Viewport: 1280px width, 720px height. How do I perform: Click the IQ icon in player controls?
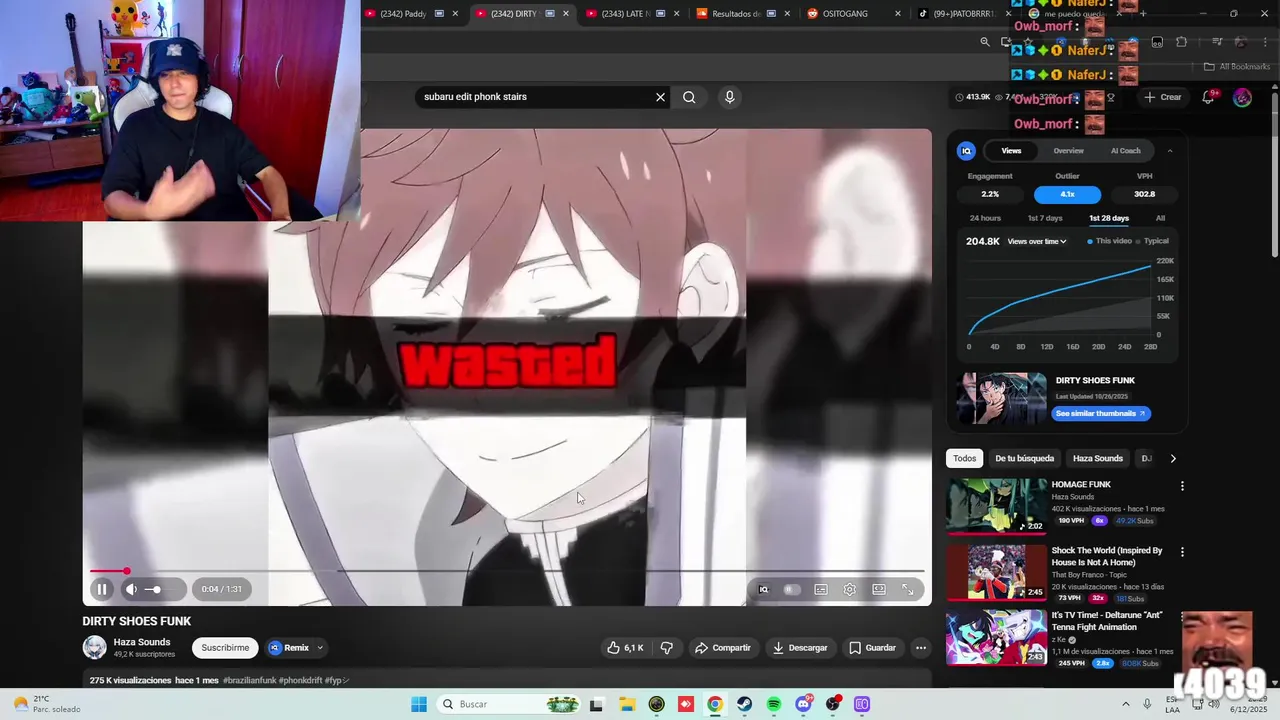click(x=763, y=590)
